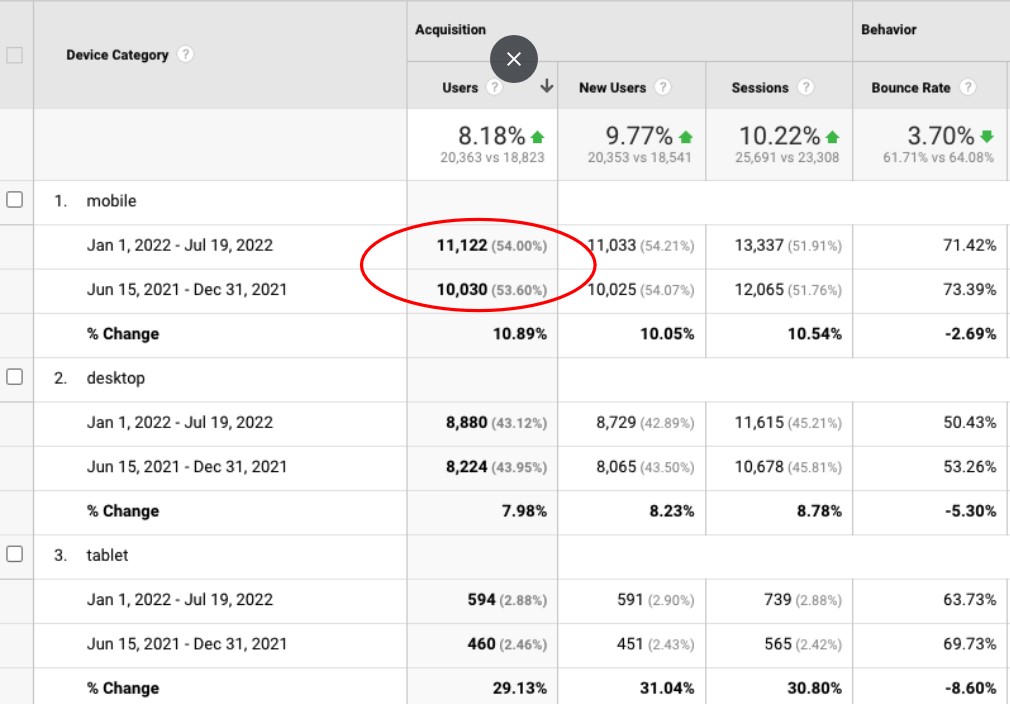
Task: Click the Acquisition section header
Action: point(451,30)
